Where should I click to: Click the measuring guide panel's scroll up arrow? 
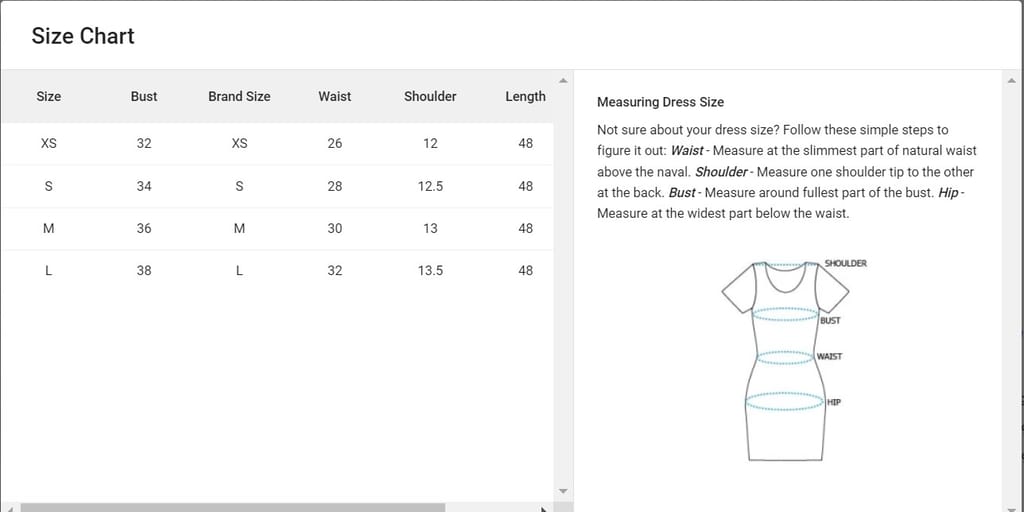pos(1011,80)
